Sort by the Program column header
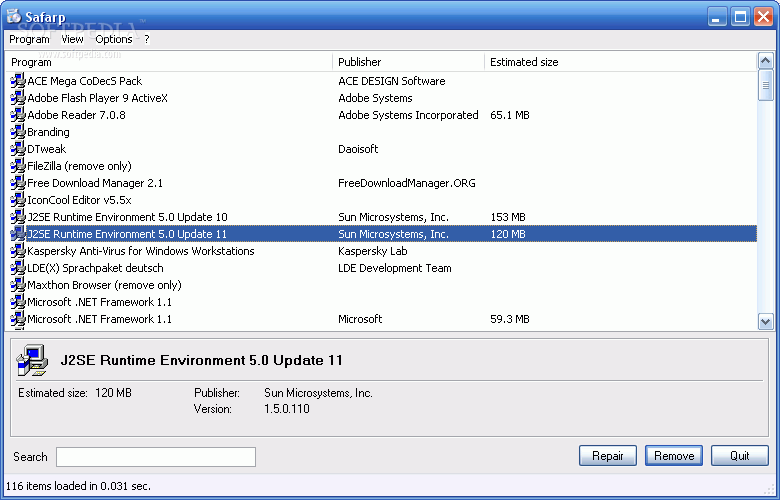Screen dimensions: 780x500 pyautogui.click(x=169, y=62)
